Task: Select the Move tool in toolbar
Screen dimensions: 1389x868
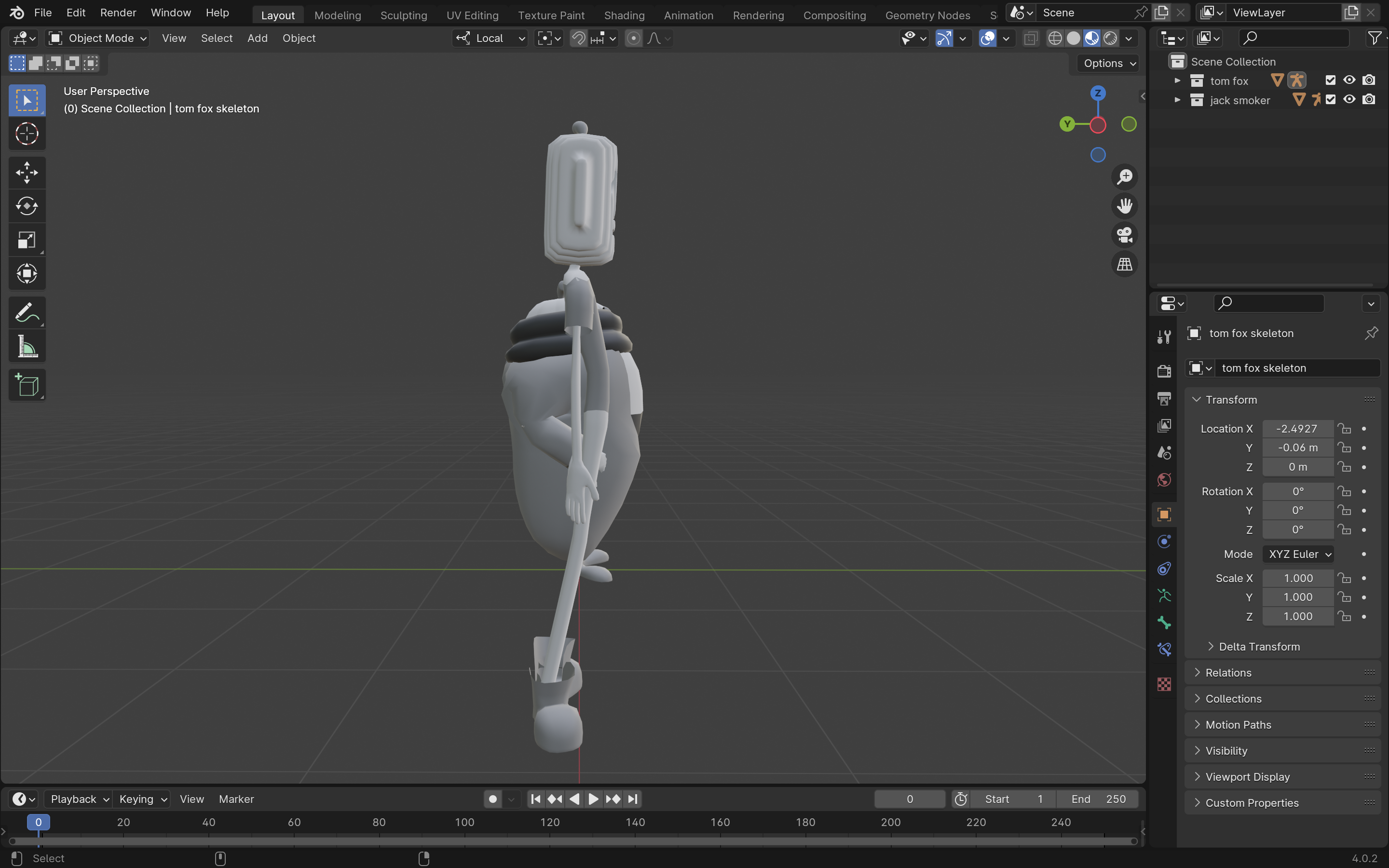Action: tap(27, 172)
